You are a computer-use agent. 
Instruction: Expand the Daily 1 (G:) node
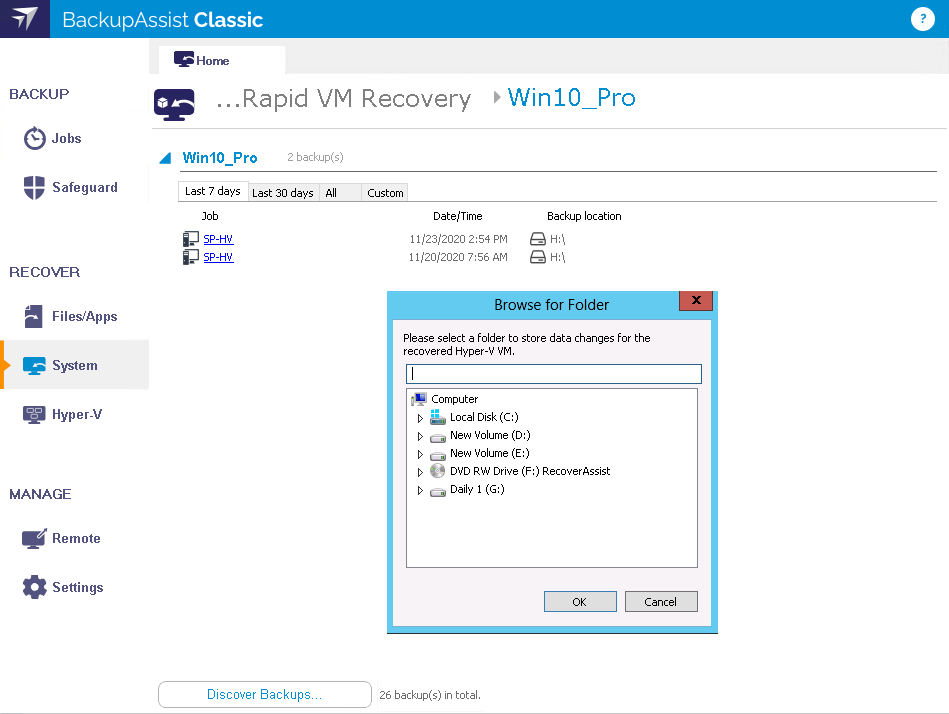(x=420, y=490)
